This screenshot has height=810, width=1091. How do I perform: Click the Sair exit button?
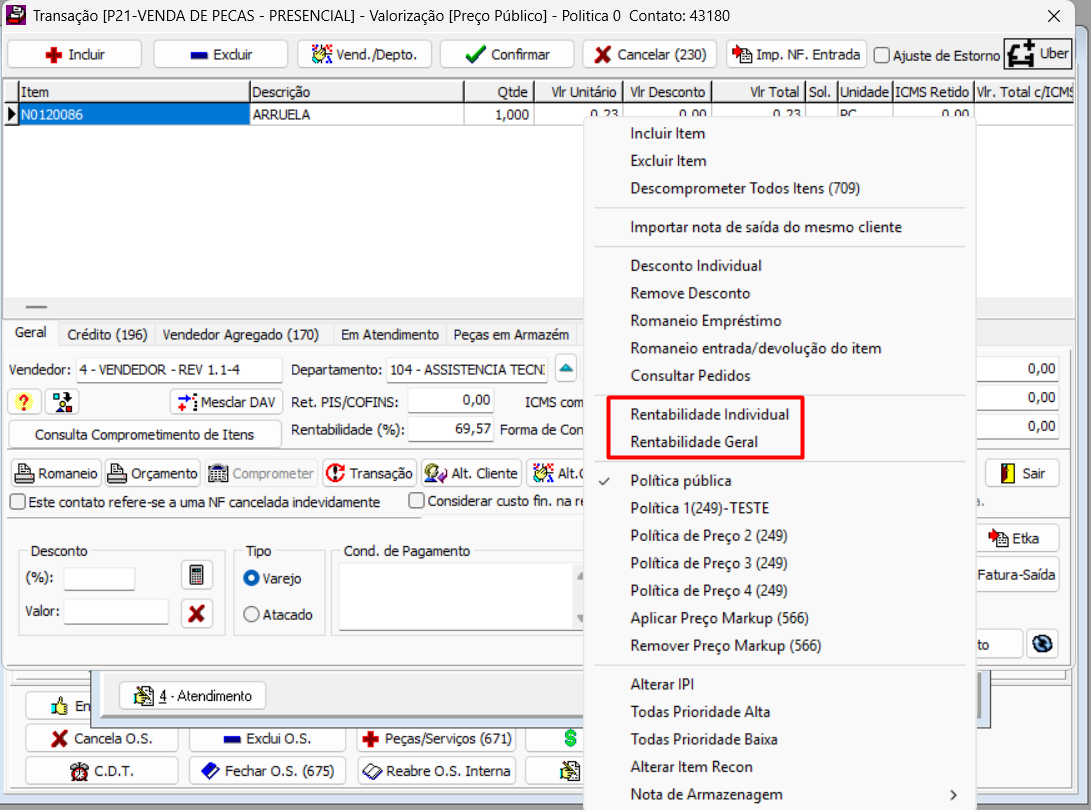[1022, 473]
